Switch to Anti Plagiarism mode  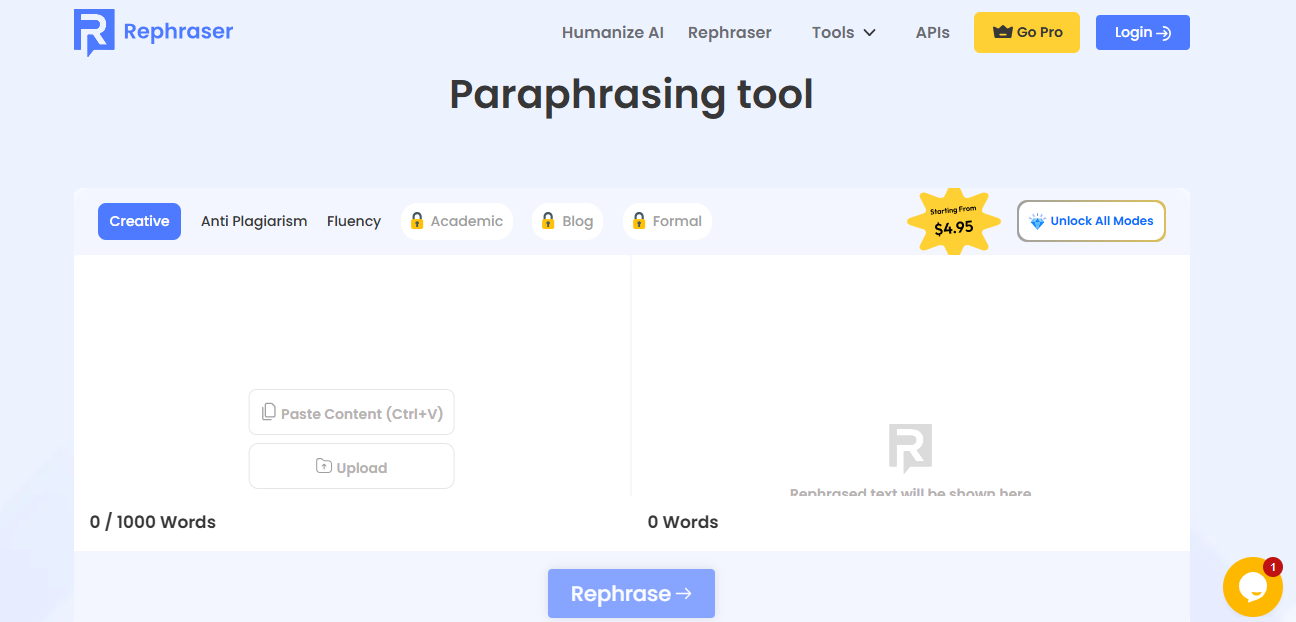pos(254,221)
